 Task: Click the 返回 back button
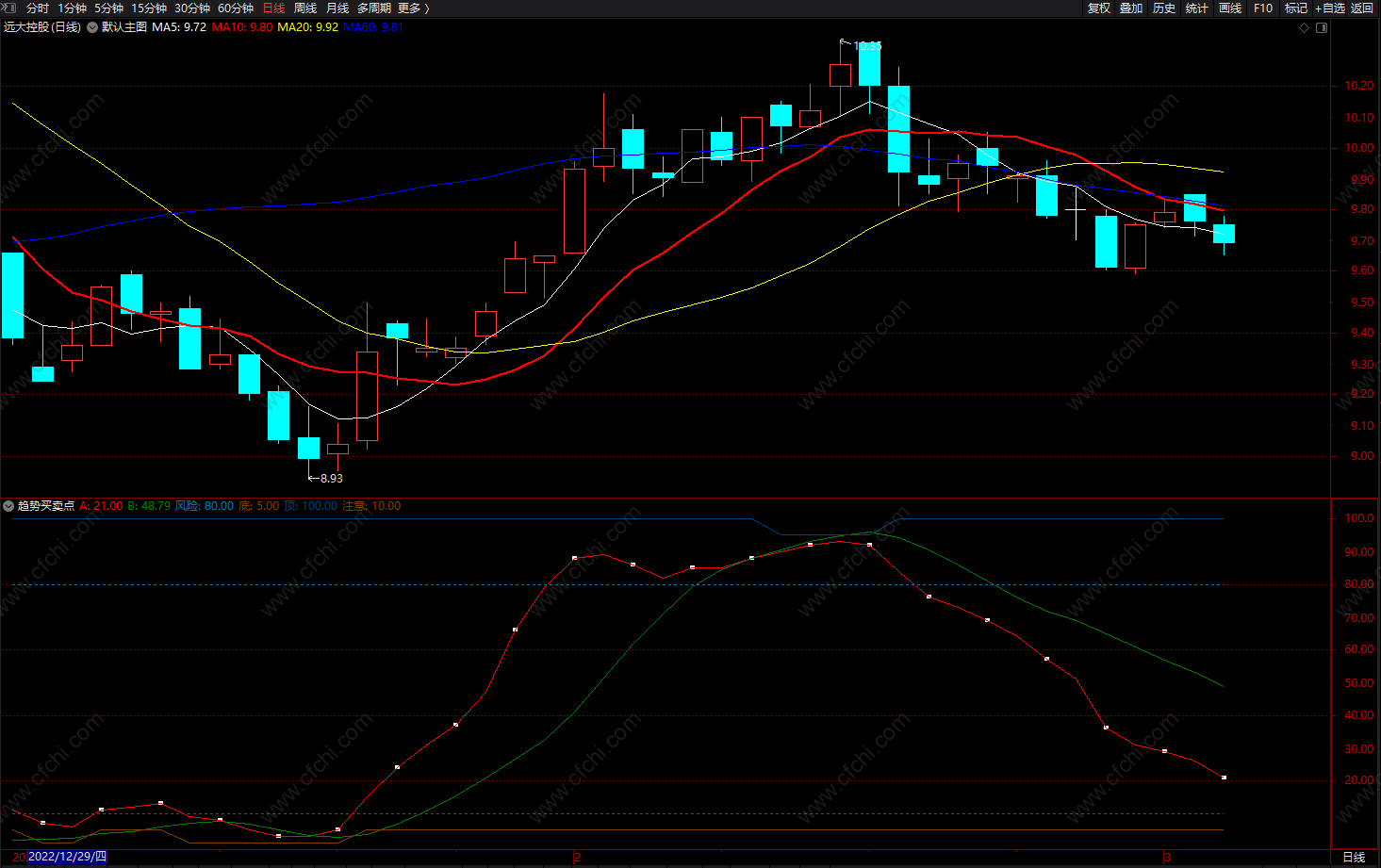pyautogui.click(x=1362, y=8)
